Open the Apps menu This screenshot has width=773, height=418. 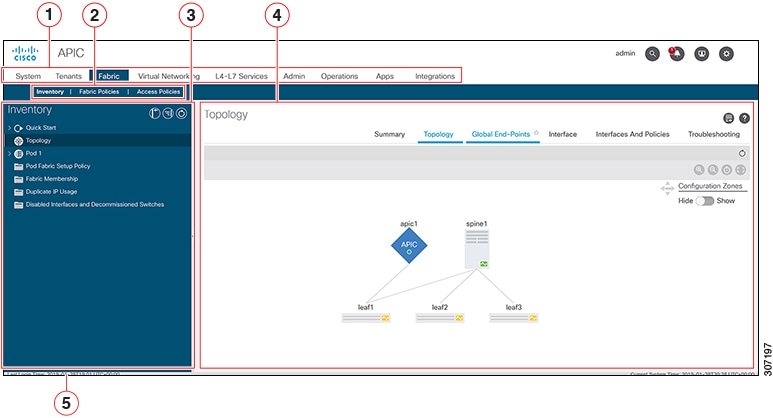[x=385, y=76]
